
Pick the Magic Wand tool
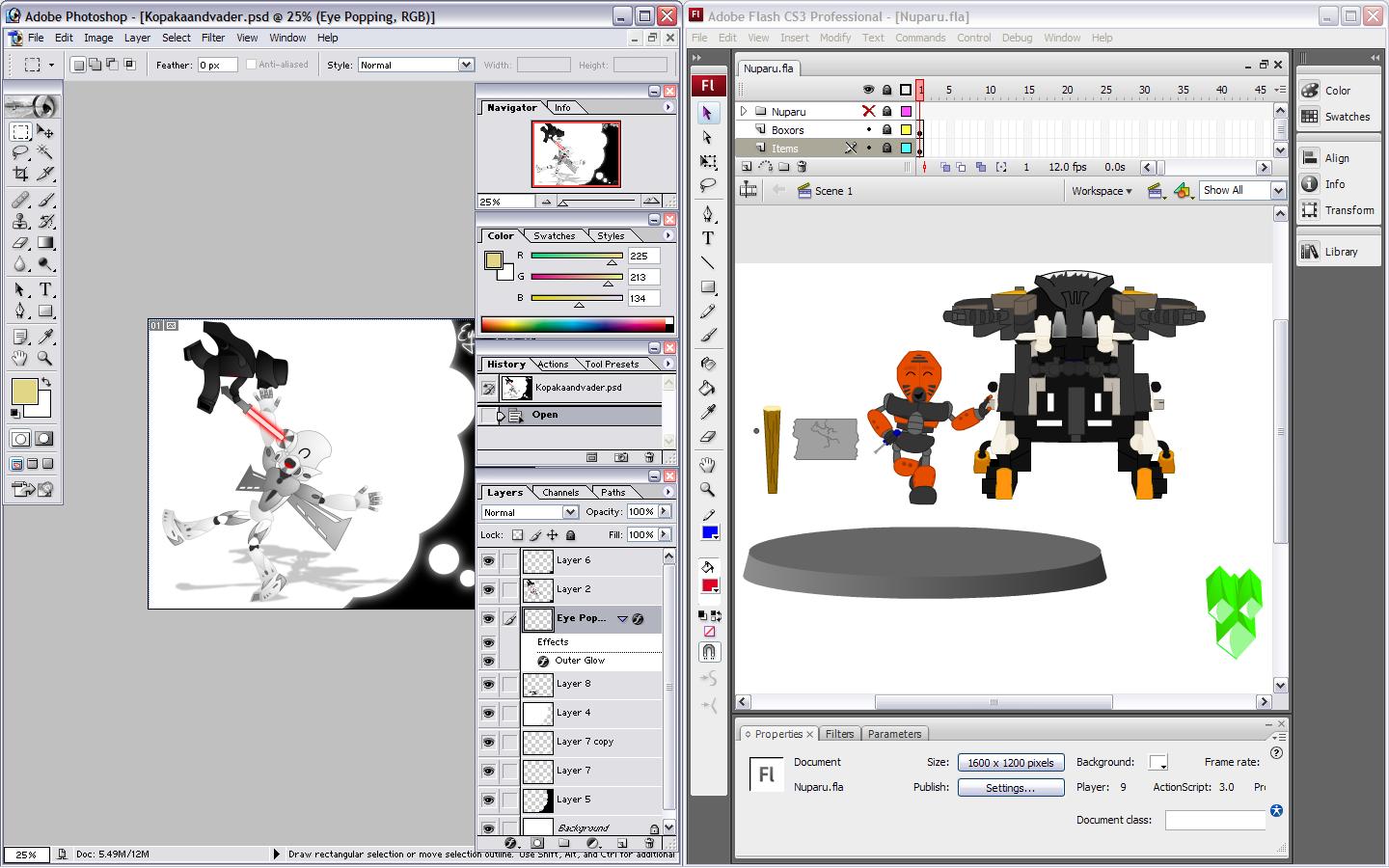45,152
